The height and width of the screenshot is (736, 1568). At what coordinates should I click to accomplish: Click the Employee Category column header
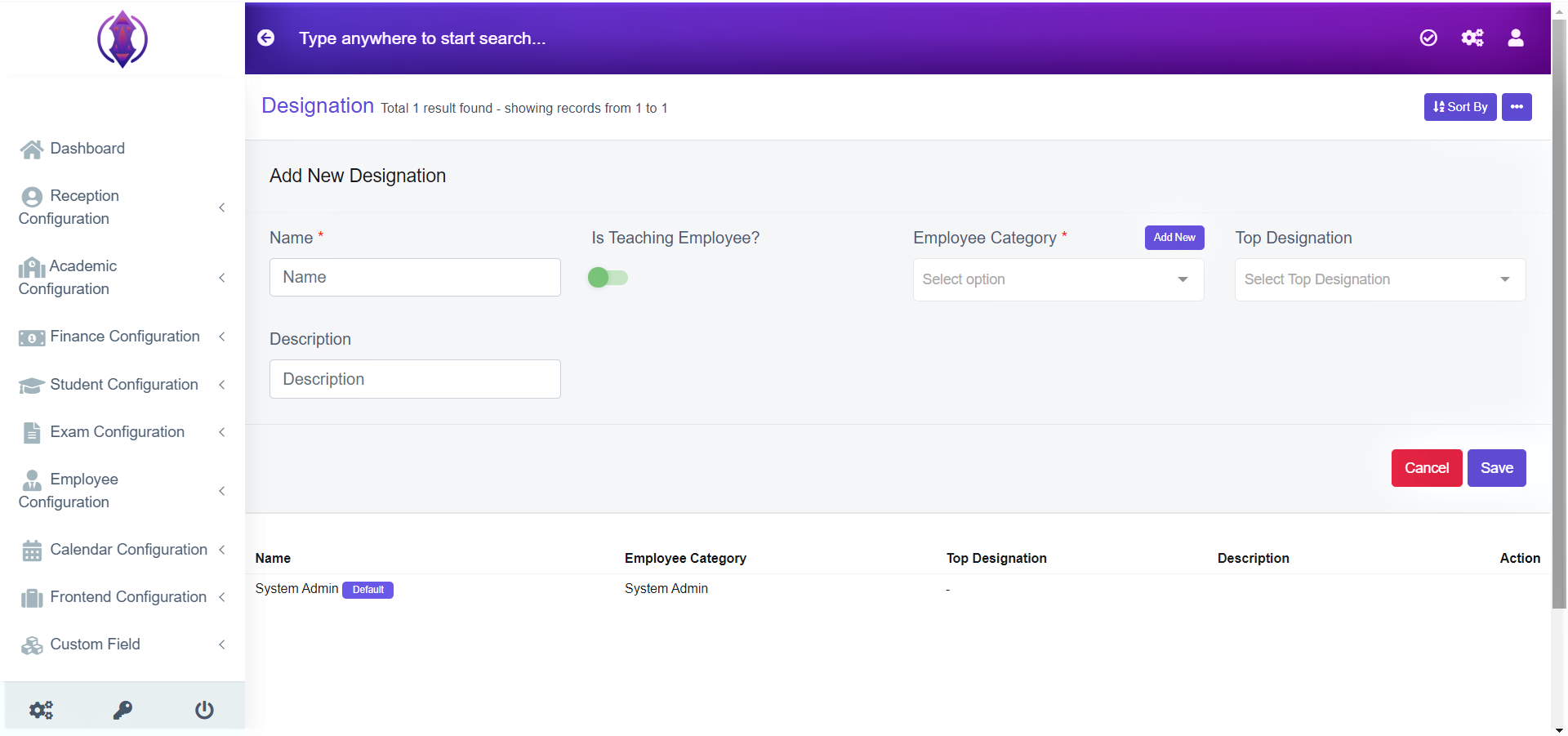click(x=685, y=559)
